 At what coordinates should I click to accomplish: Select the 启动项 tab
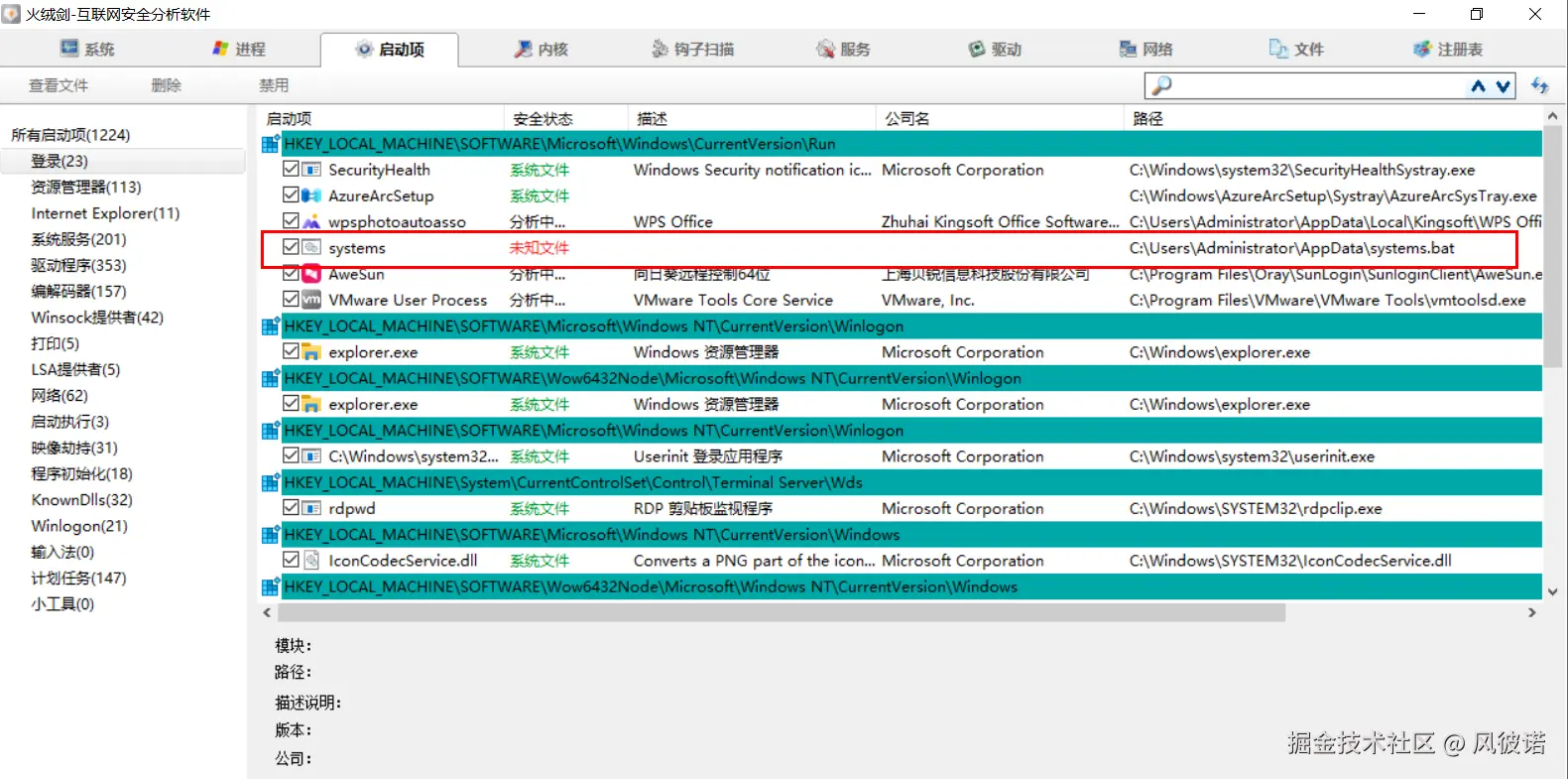click(x=390, y=49)
